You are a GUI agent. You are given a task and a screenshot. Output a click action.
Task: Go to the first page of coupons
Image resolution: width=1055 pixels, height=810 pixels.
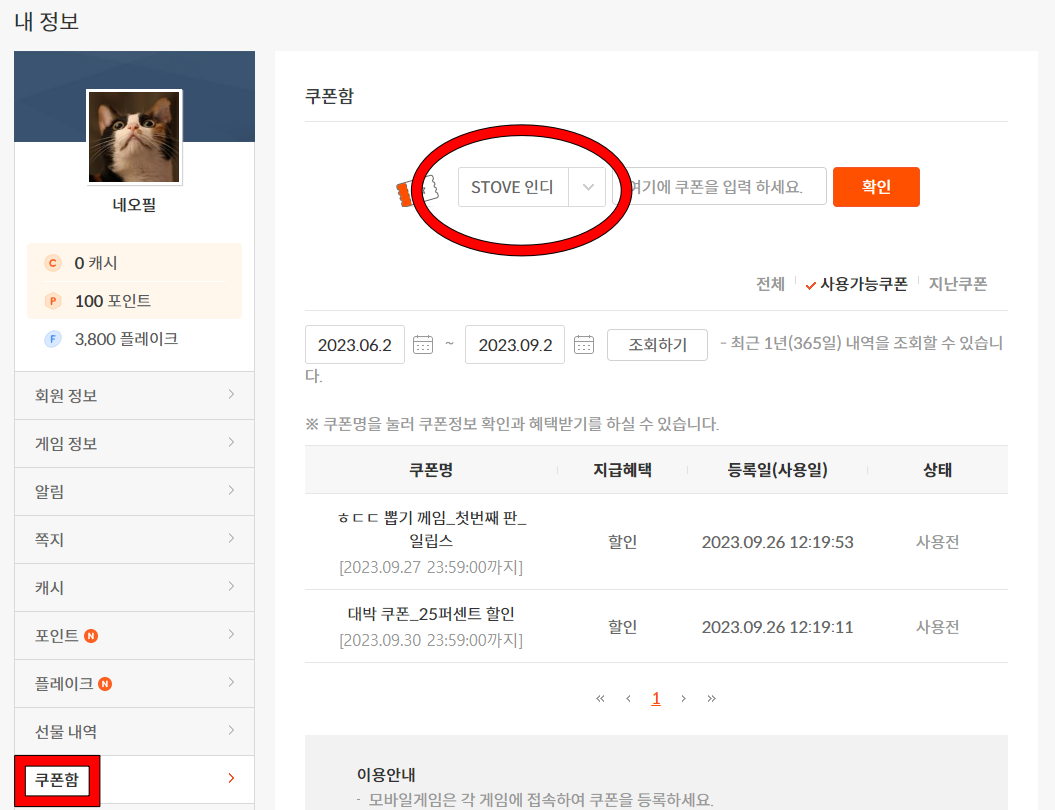[600, 698]
